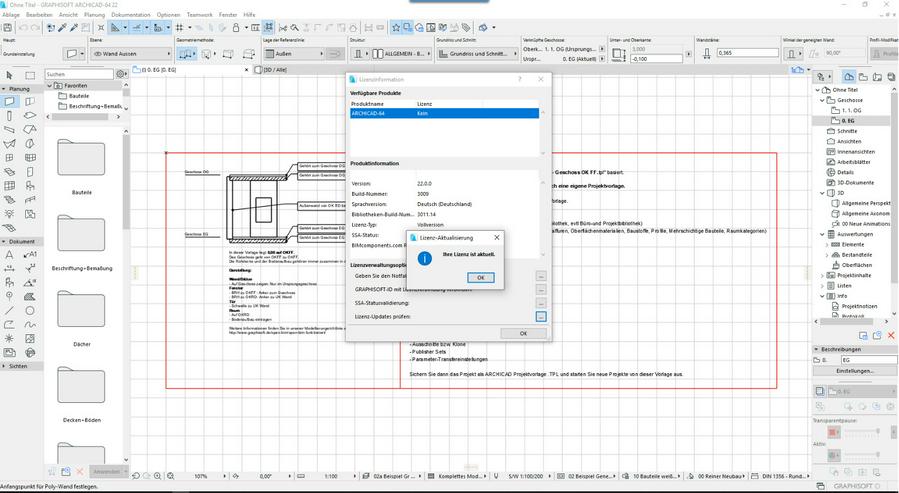Screen dimensions: 899x493
Task: Click OK in Lizenzinformation dialog
Action: (523, 333)
